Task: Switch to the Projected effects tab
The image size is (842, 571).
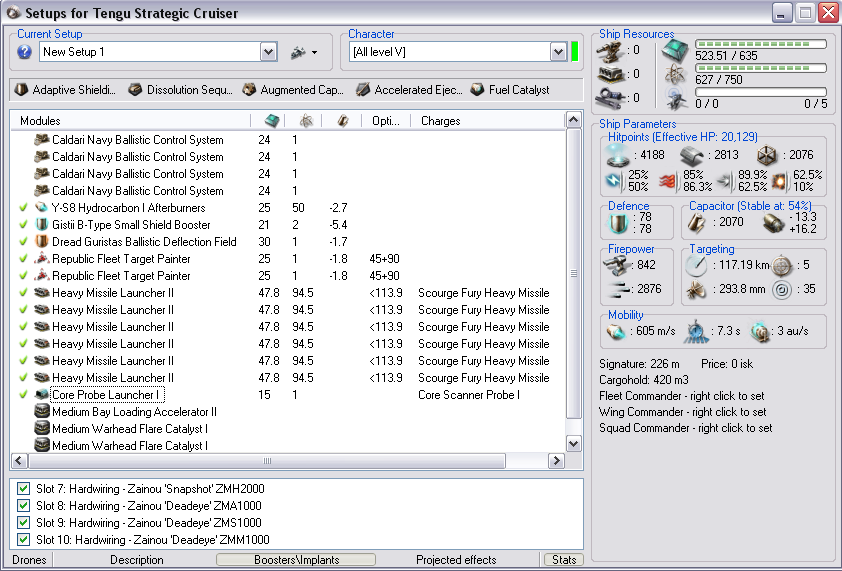Action: (x=456, y=560)
